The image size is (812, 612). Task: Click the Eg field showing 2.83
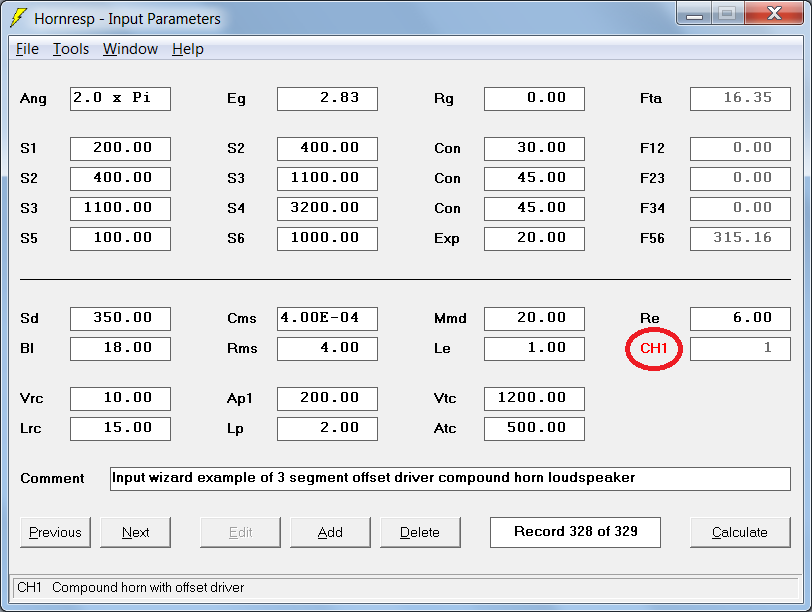[327, 99]
